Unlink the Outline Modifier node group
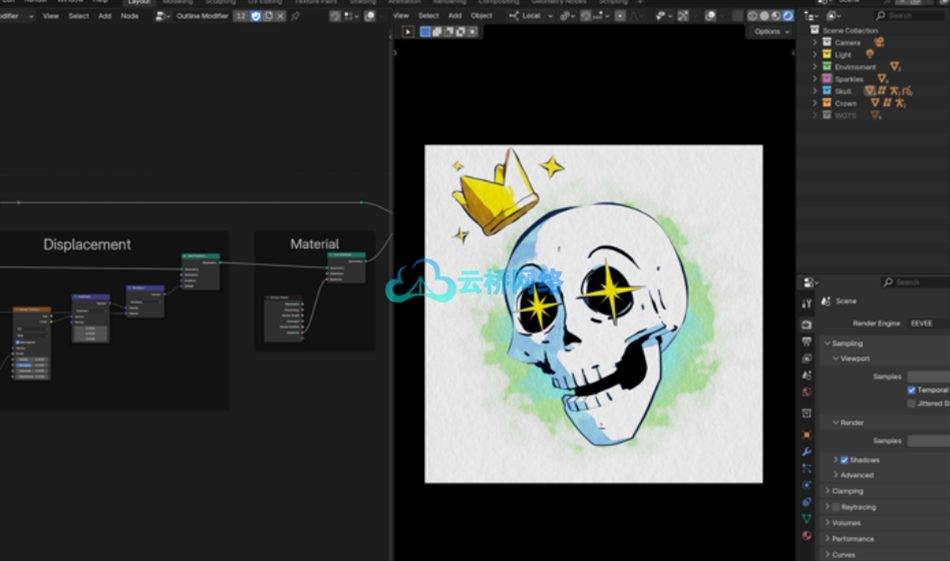The width and height of the screenshot is (950, 561). tap(281, 16)
